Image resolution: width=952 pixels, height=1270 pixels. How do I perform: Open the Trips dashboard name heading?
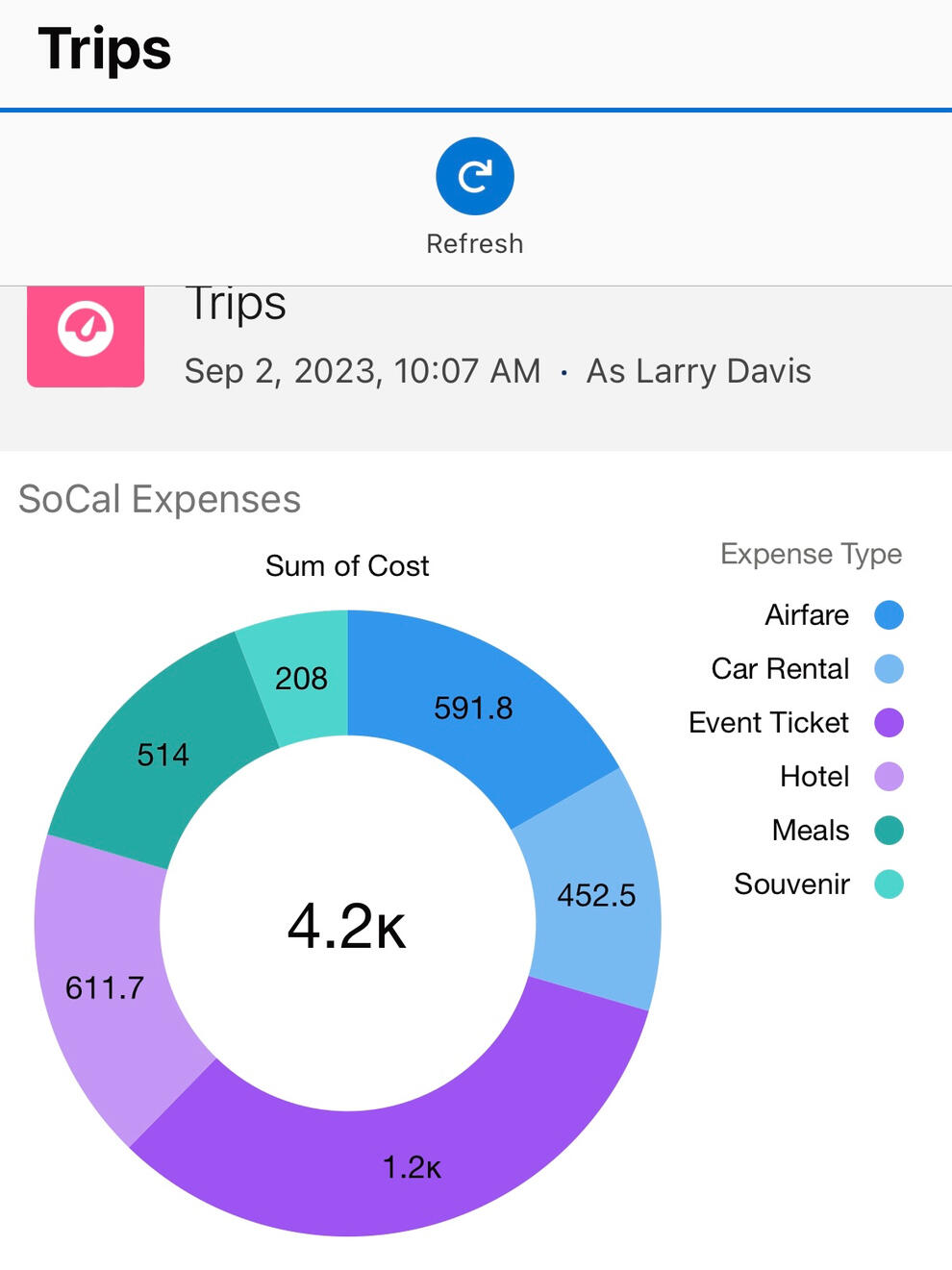(x=236, y=304)
